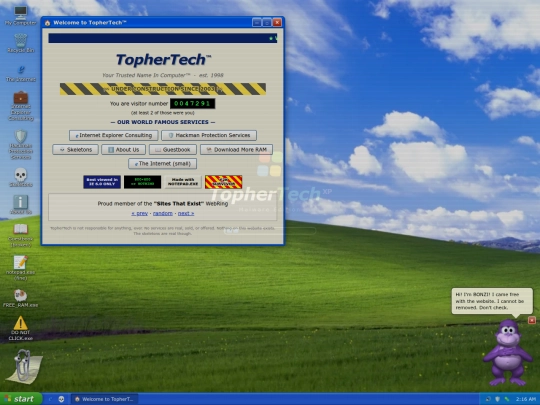Click the Bonzi speech bubble message
This screenshot has width=540, height=405.
(x=492, y=301)
